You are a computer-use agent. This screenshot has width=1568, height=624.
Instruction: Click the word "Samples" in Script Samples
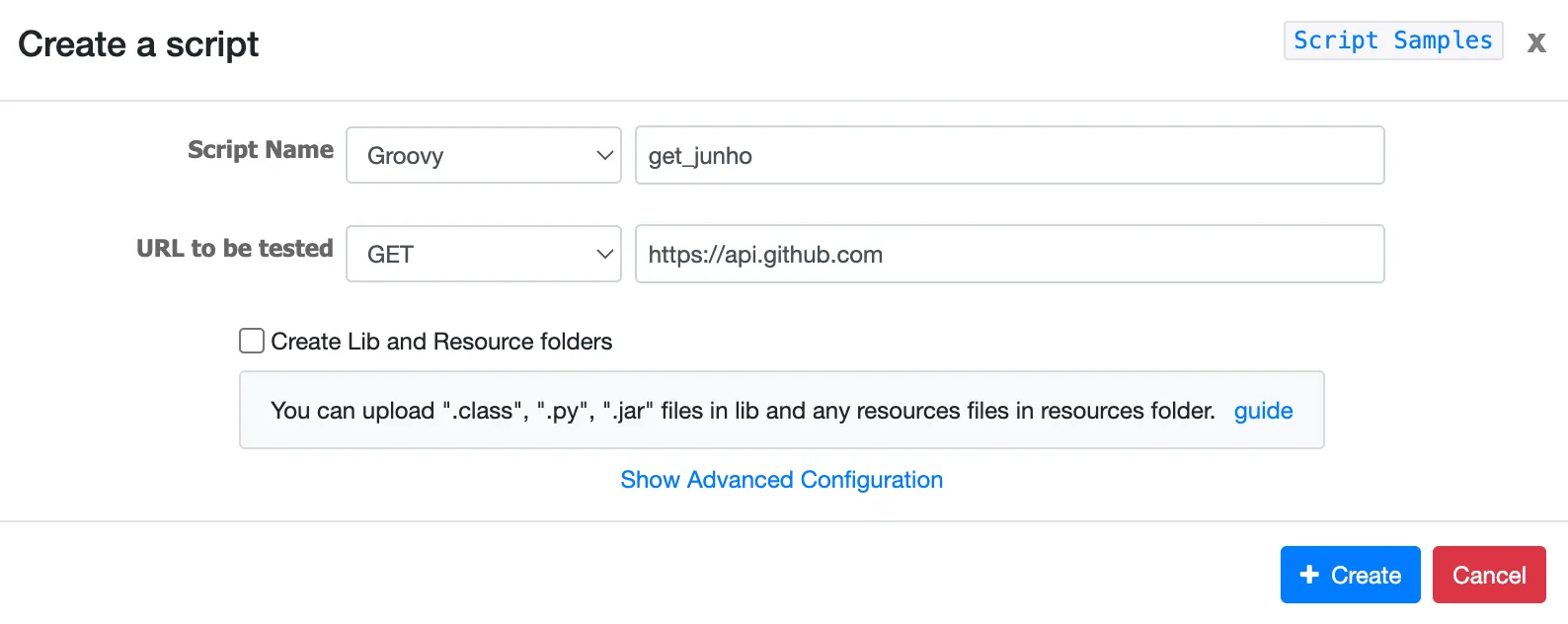pos(1443,40)
